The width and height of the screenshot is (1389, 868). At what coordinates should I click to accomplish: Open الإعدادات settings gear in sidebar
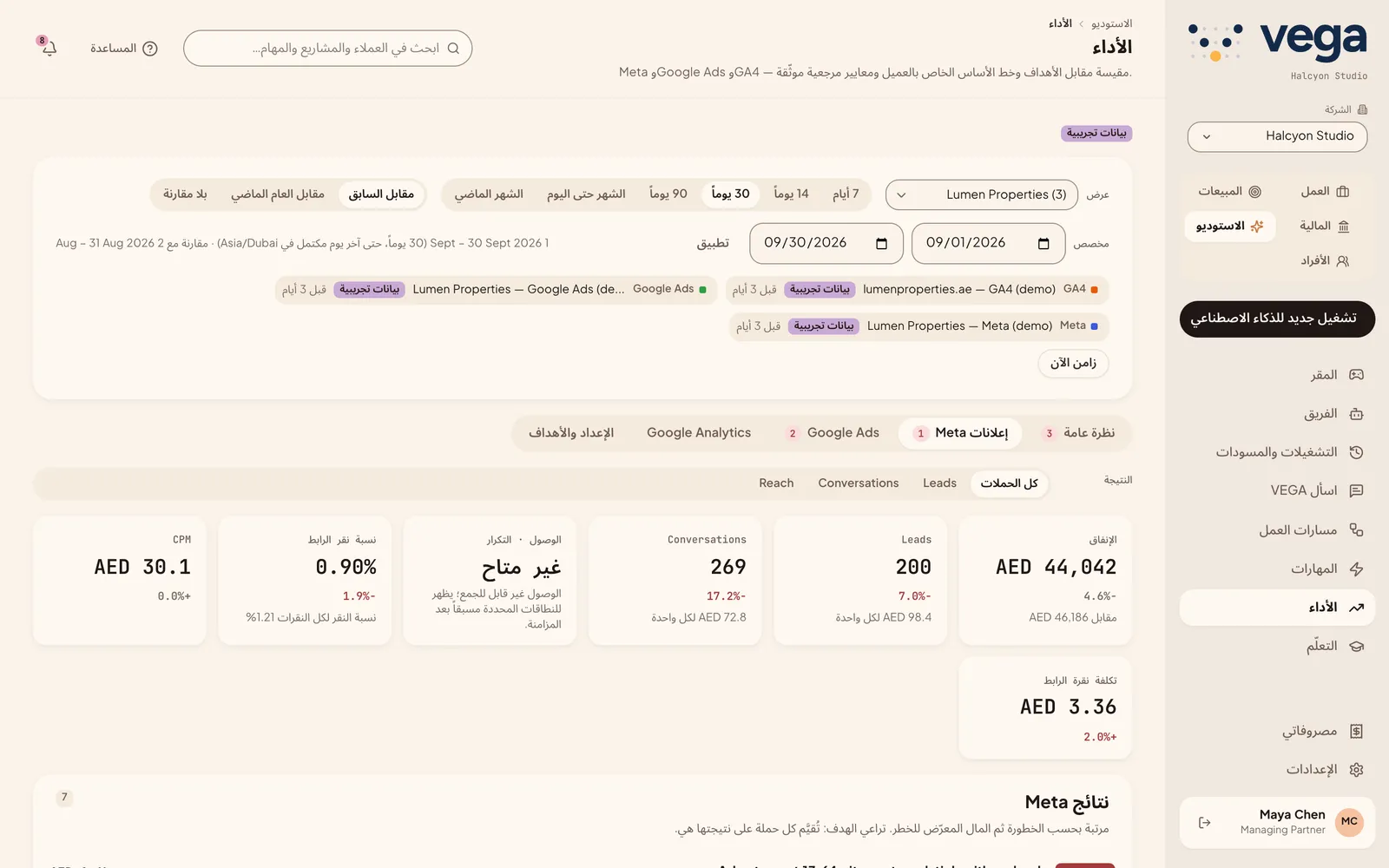click(1276, 770)
